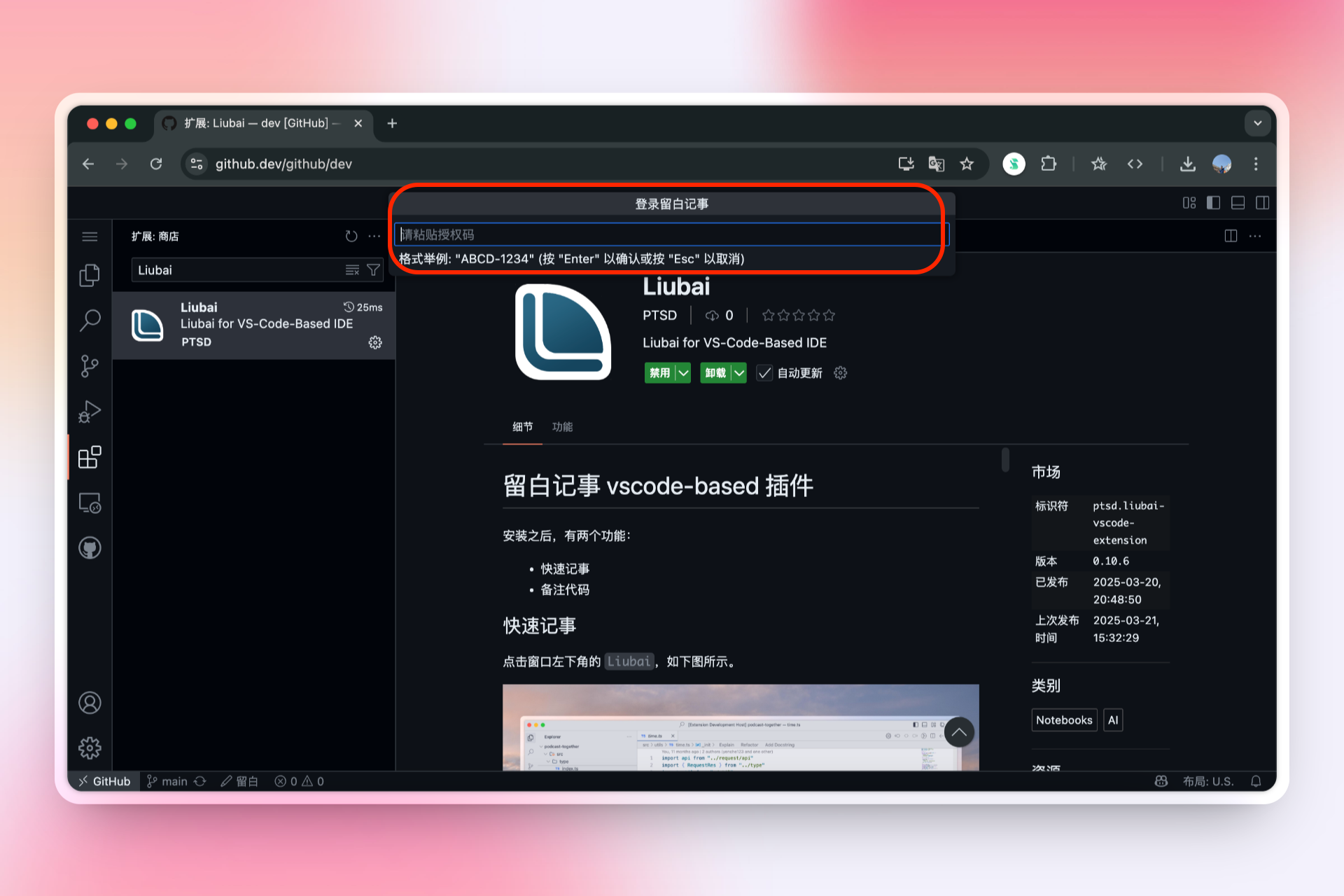This screenshot has width=1344, height=896.
Task: Switch to the 细节 details tab
Action: tap(522, 427)
